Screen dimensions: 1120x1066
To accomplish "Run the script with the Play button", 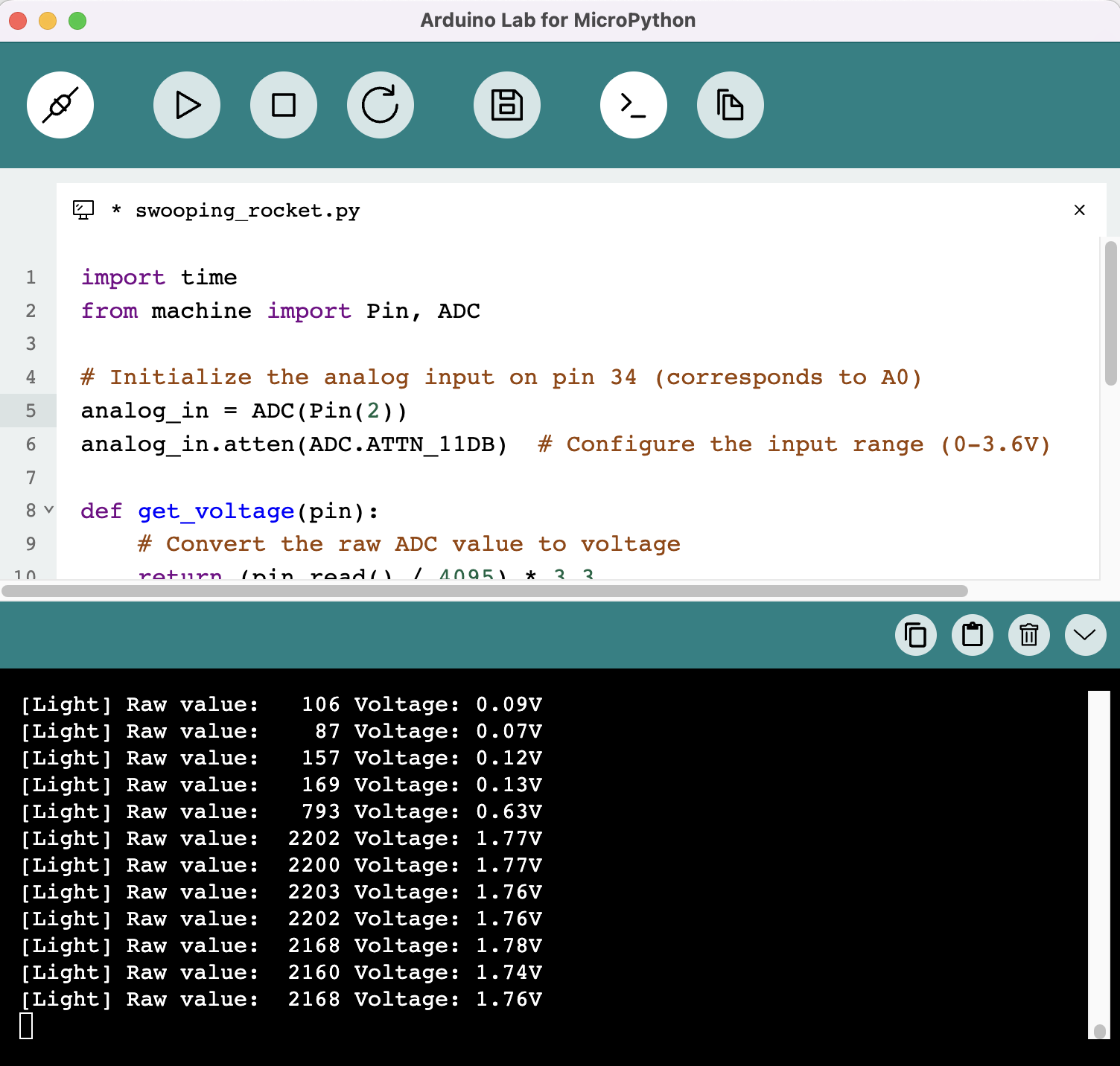I will click(187, 105).
